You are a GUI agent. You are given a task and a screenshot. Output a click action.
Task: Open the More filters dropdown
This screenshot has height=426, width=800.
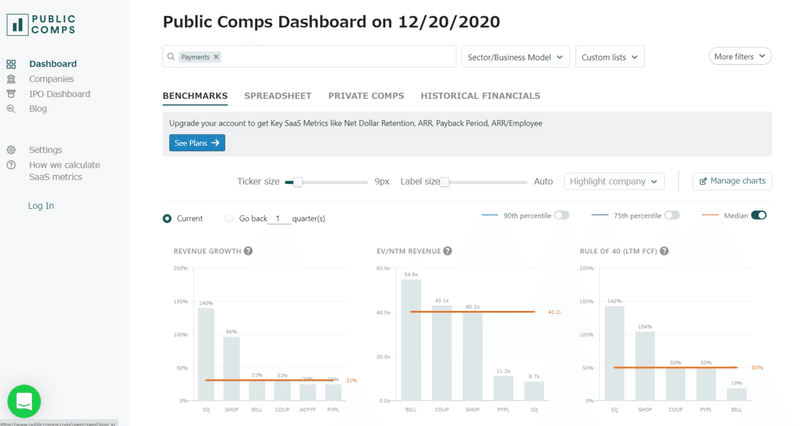[x=740, y=56]
